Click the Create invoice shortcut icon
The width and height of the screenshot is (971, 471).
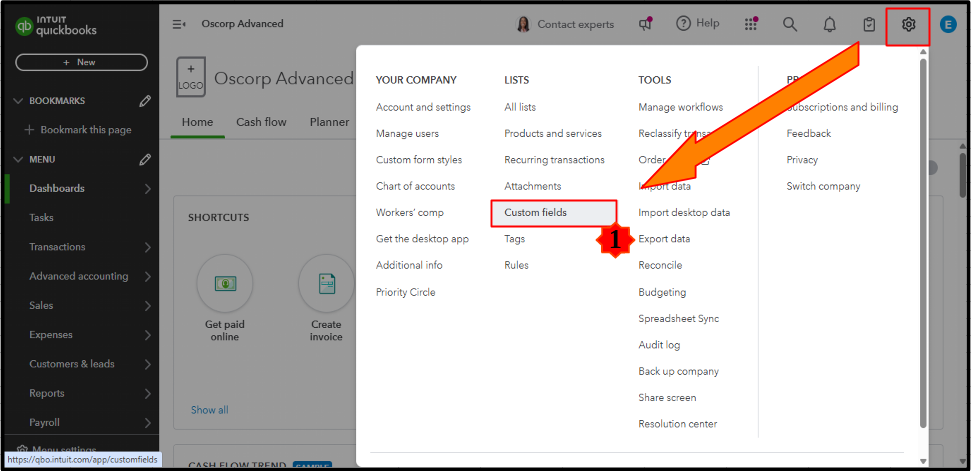tap(326, 283)
